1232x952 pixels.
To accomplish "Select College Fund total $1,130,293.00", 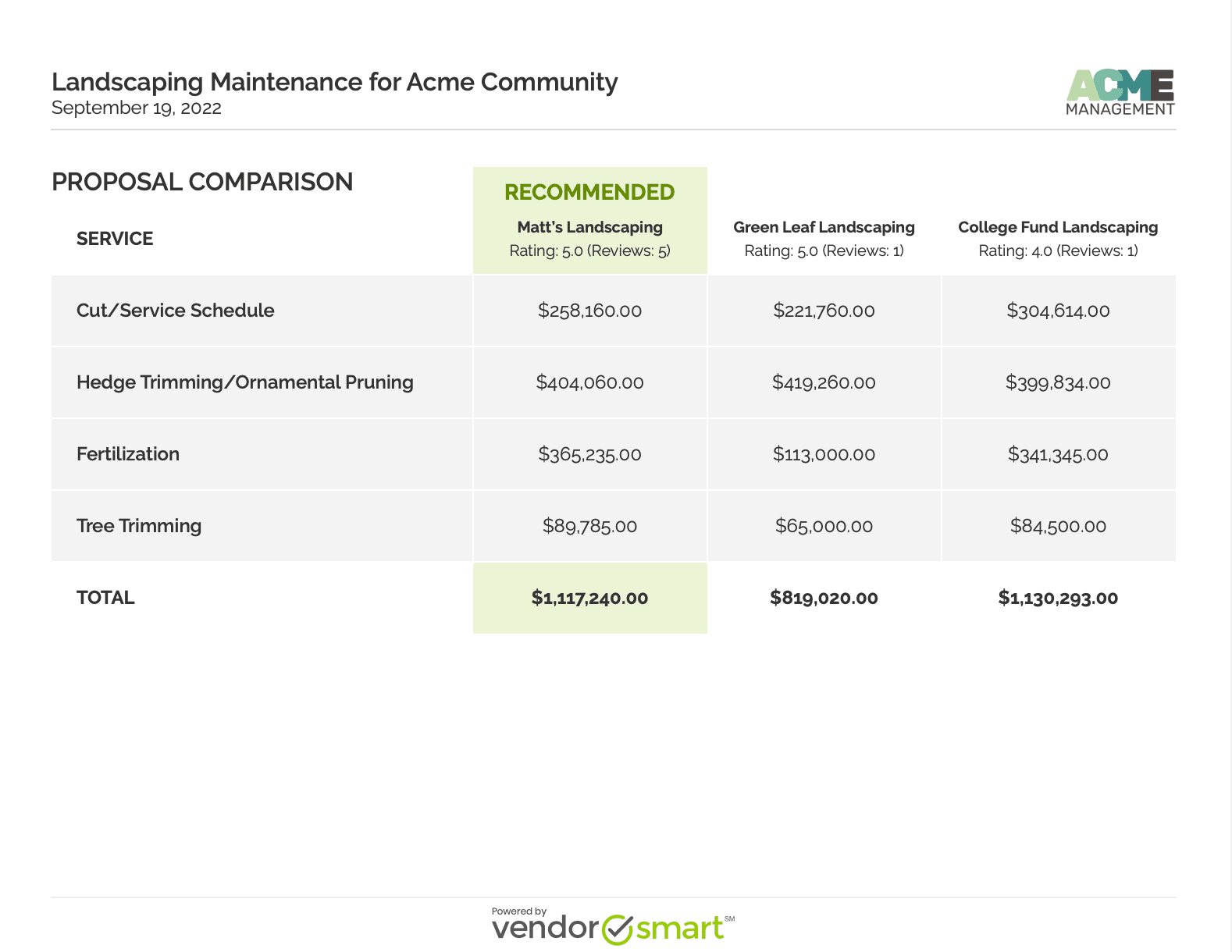I will (x=1058, y=598).
